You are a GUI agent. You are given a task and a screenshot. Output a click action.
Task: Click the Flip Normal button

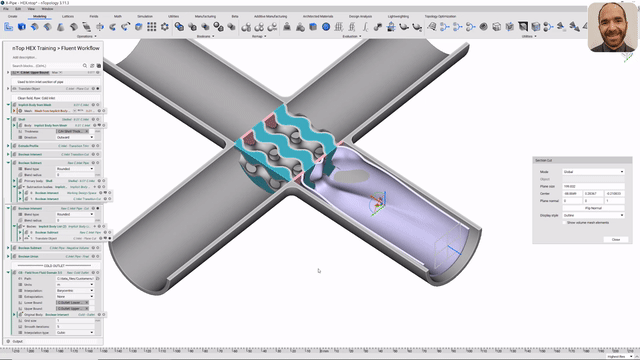(x=593, y=208)
